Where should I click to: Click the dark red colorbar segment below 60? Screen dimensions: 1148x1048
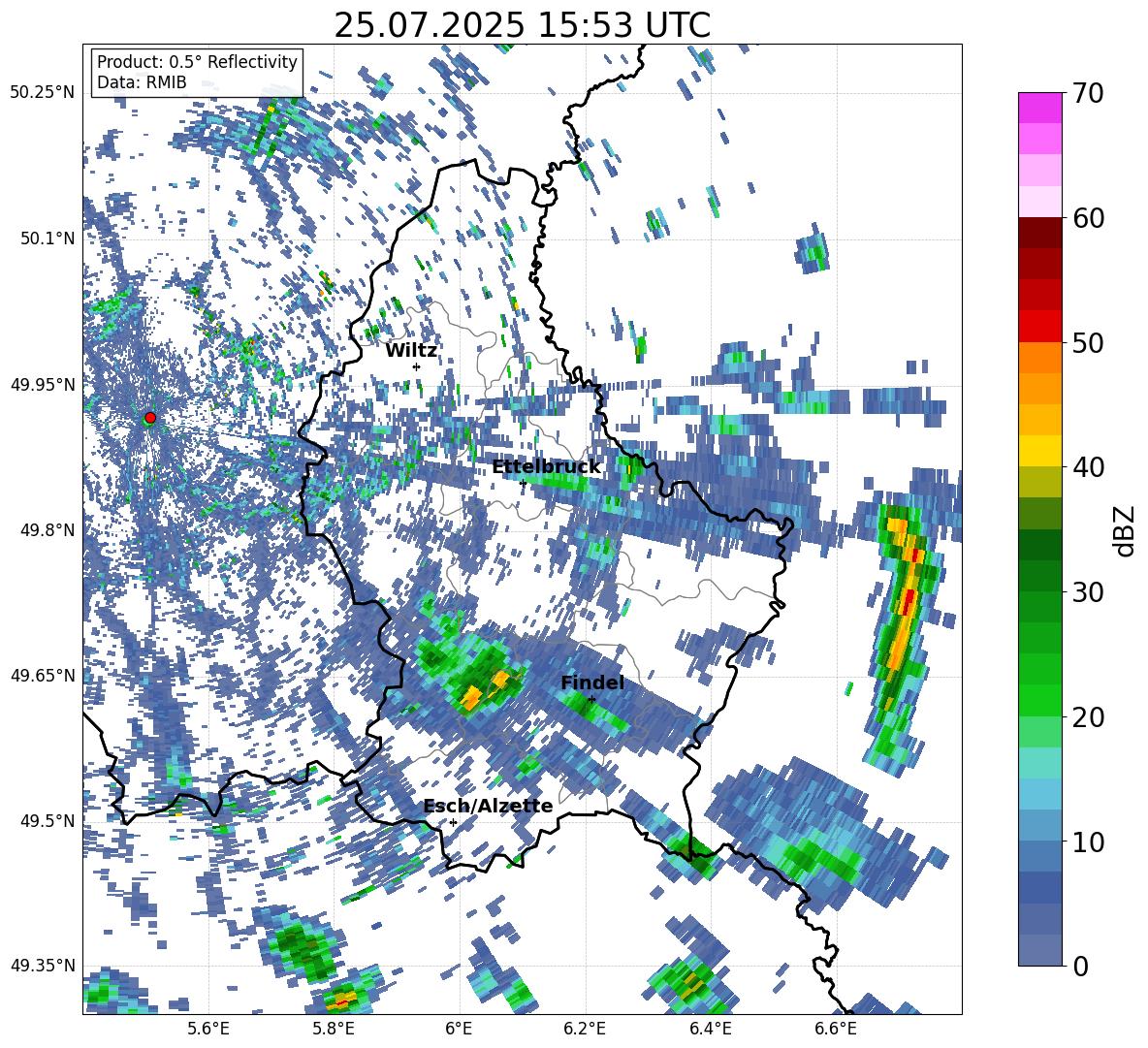pos(1039,232)
